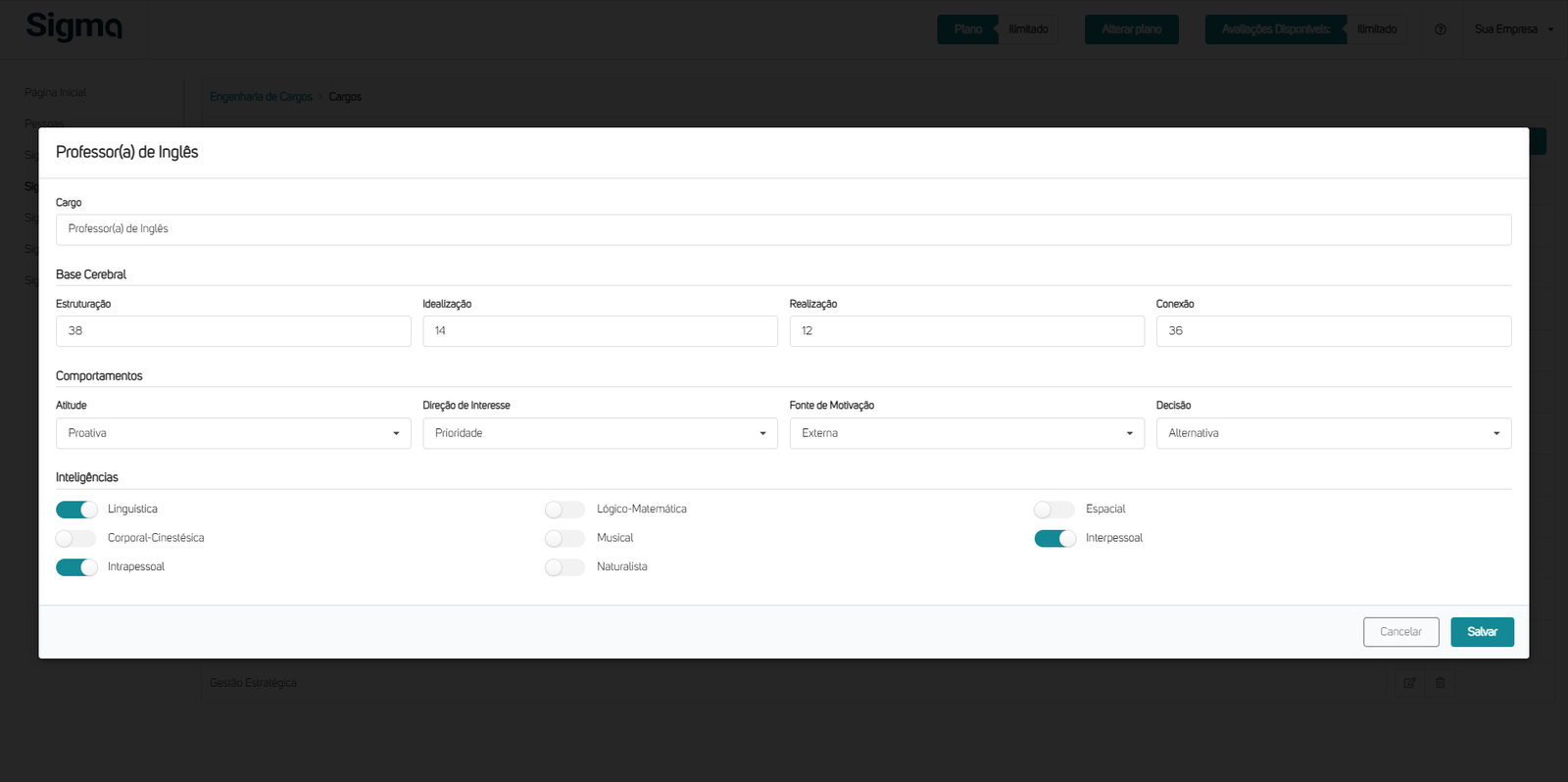Image resolution: width=1568 pixels, height=782 pixels.
Task: Click the help question mark icon
Action: (1440, 29)
